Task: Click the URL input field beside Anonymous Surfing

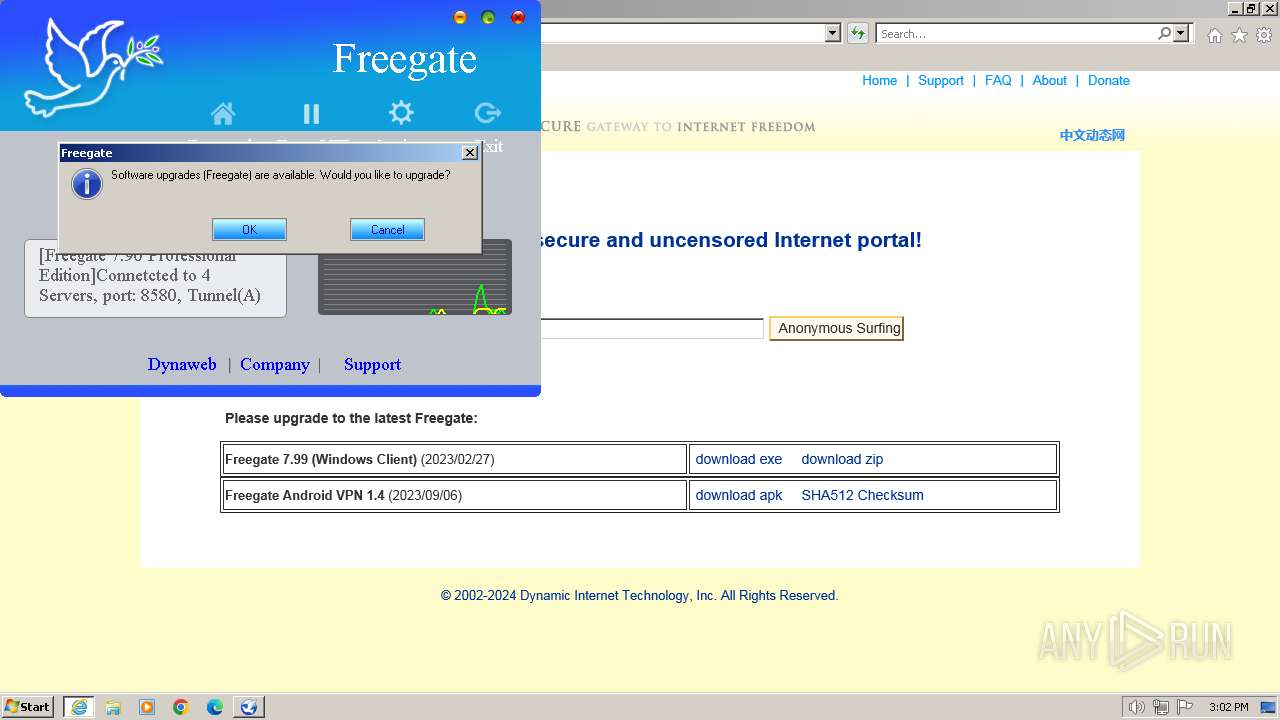Action: pyautogui.click(x=652, y=328)
